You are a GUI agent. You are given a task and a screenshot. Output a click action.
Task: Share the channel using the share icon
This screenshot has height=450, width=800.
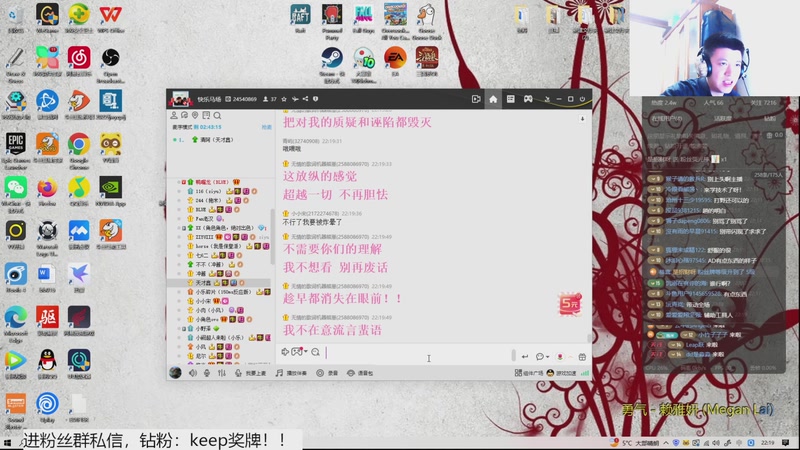[305, 99]
